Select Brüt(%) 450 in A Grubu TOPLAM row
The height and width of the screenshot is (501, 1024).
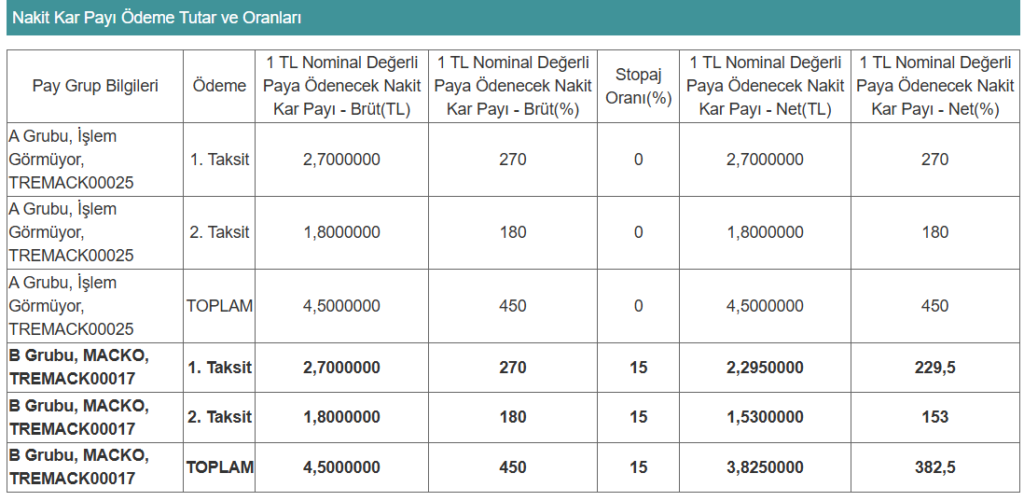513,306
